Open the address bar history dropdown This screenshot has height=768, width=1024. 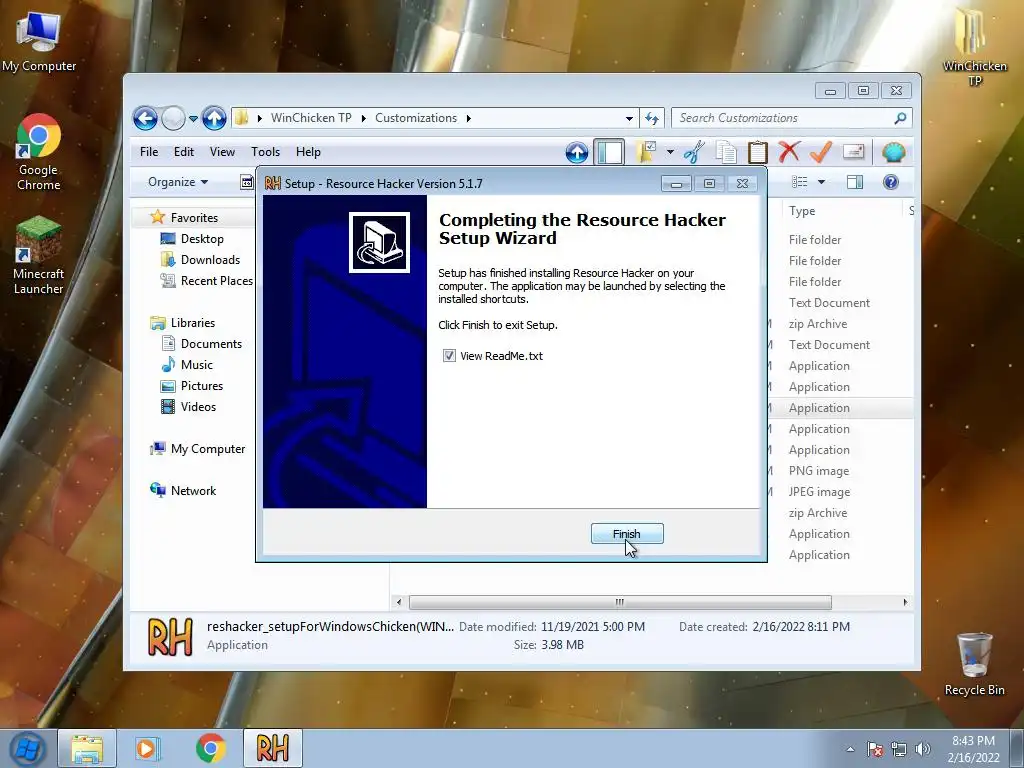click(629, 118)
